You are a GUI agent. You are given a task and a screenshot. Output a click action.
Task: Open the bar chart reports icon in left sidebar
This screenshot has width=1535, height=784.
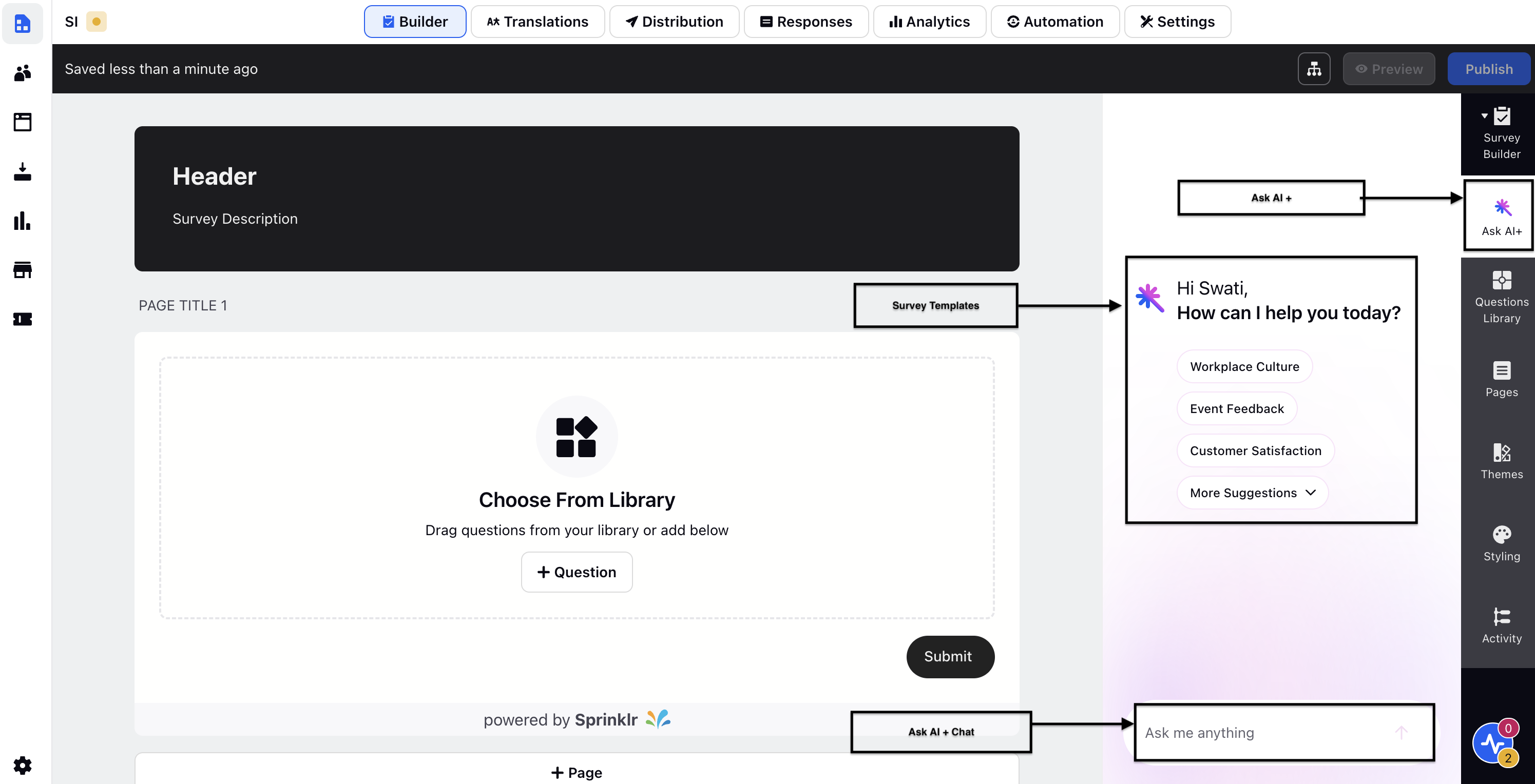[23, 221]
